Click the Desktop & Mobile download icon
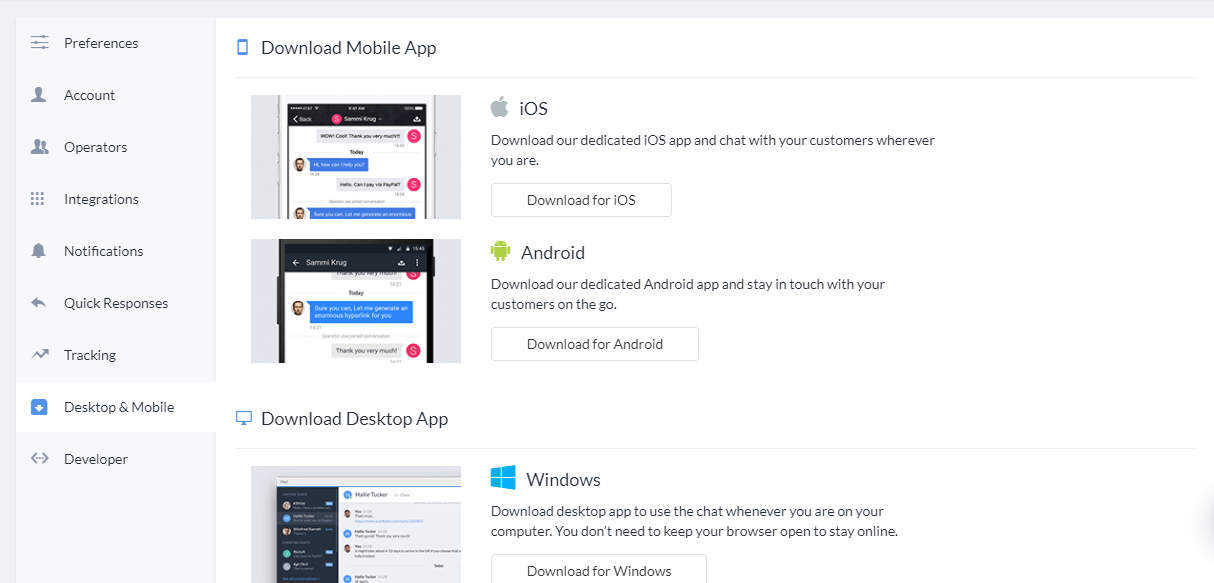The image size is (1214, 583). (x=39, y=407)
